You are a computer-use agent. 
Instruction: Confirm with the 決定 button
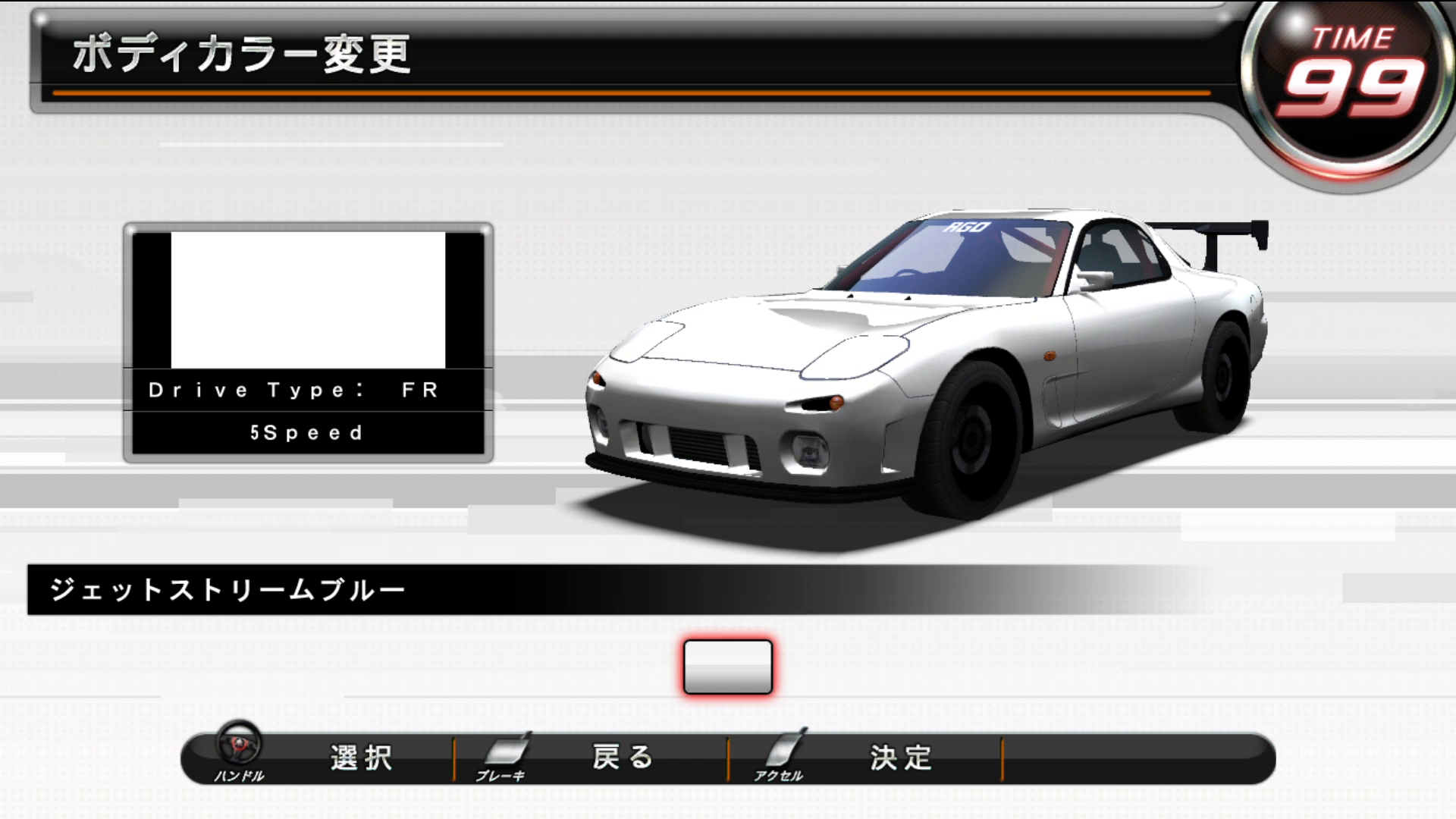click(901, 757)
